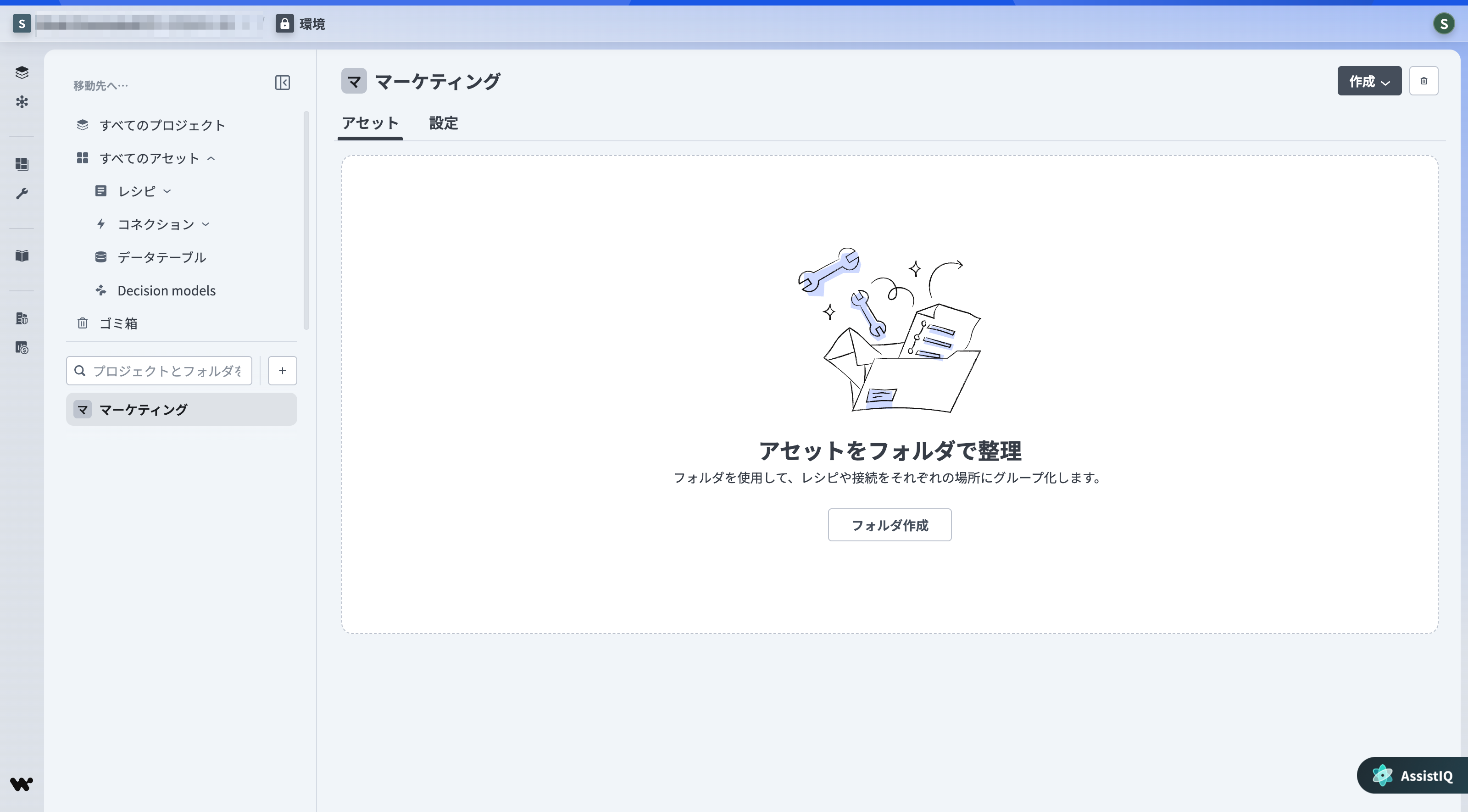Click the wrench tools icon in left rail
The width and height of the screenshot is (1468, 812).
(x=22, y=194)
